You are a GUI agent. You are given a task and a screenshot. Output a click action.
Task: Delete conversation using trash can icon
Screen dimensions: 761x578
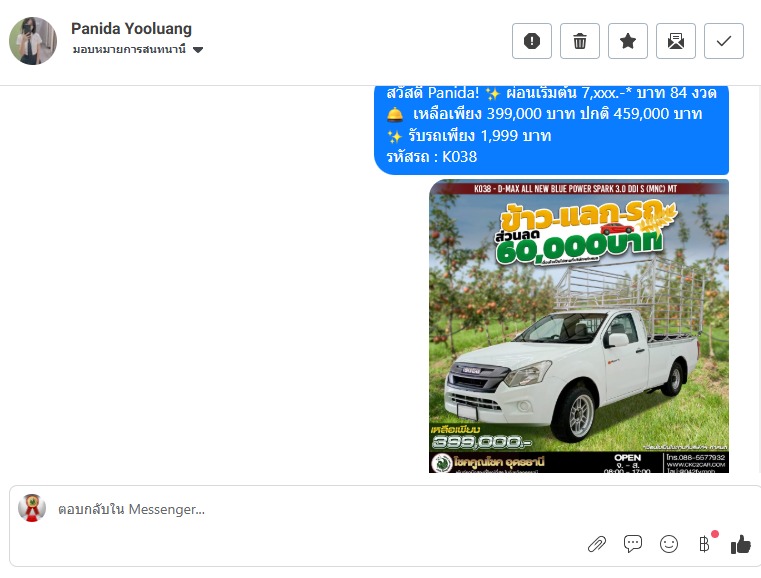click(579, 41)
